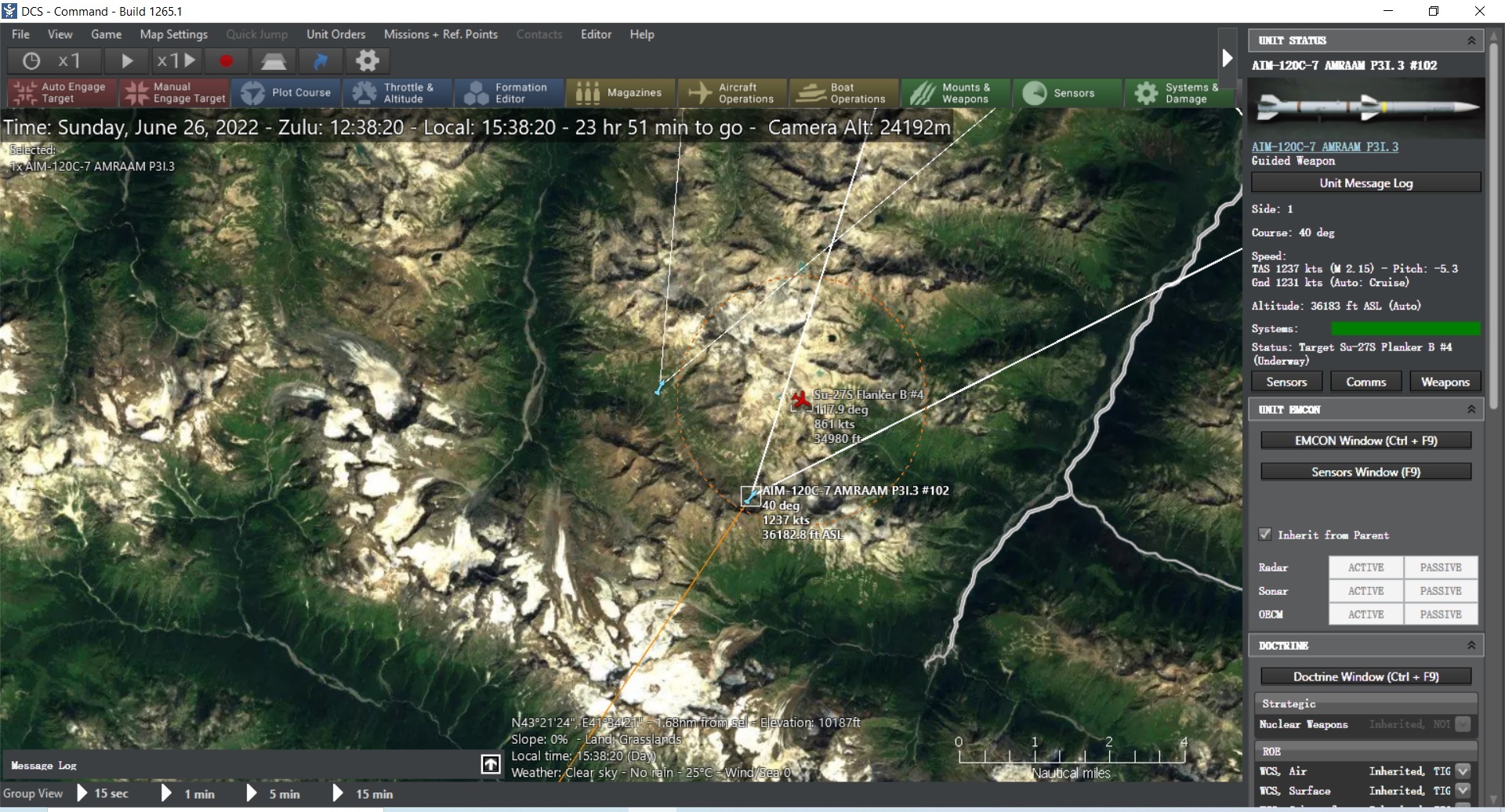Image resolution: width=1505 pixels, height=812 pixels.
Task: Click Manual Engage Target button
Action: [x=175, y=92]
